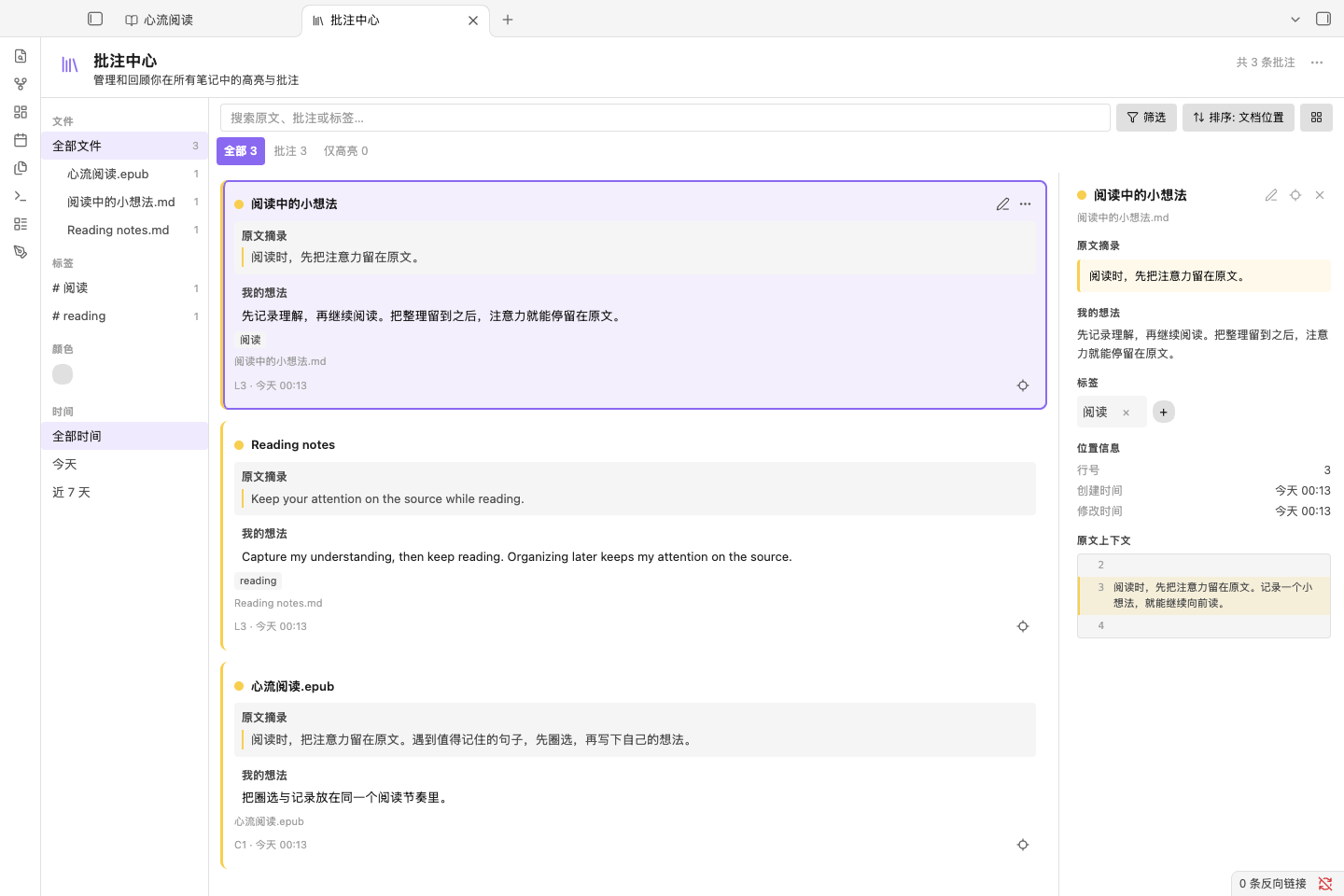Open the 排序: 文档位置 sort dropdown
The width and height of the screenshot is (1344, 896).
(1239, 118)
